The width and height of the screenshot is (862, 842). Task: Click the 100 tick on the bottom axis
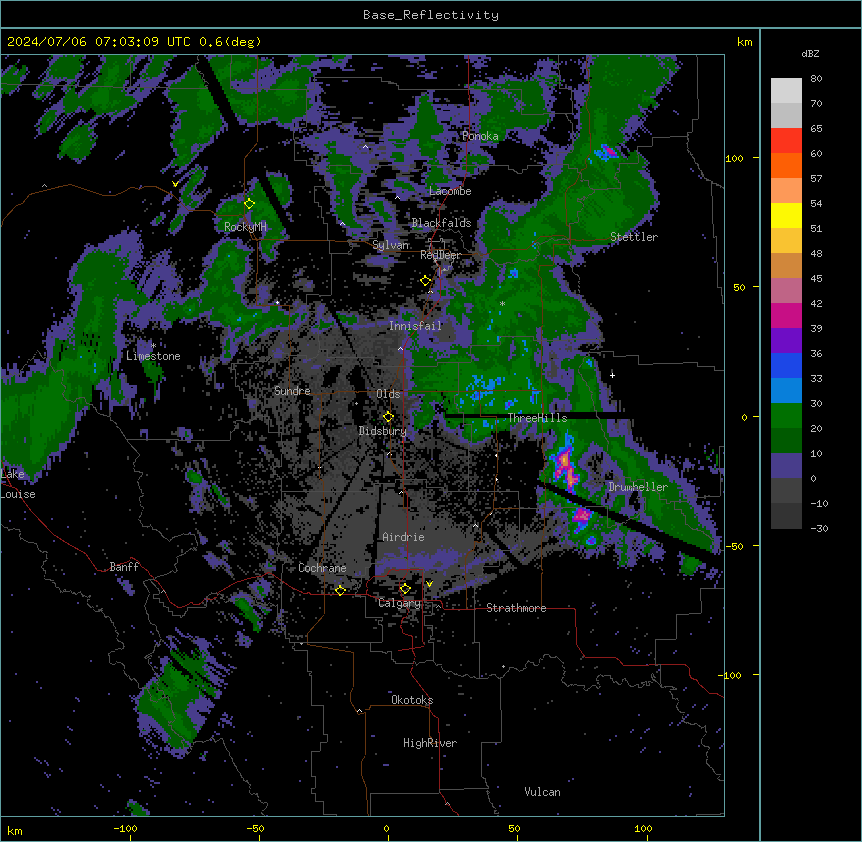pos(643,829)
